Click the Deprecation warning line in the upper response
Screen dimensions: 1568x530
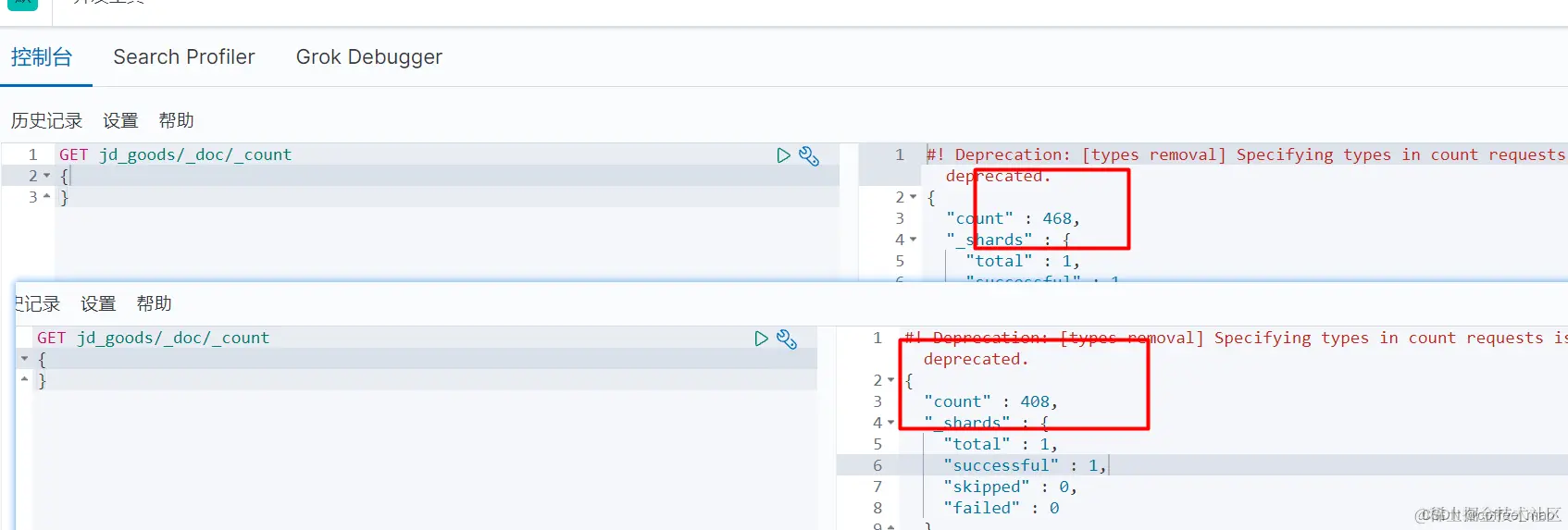[1247, 154]
